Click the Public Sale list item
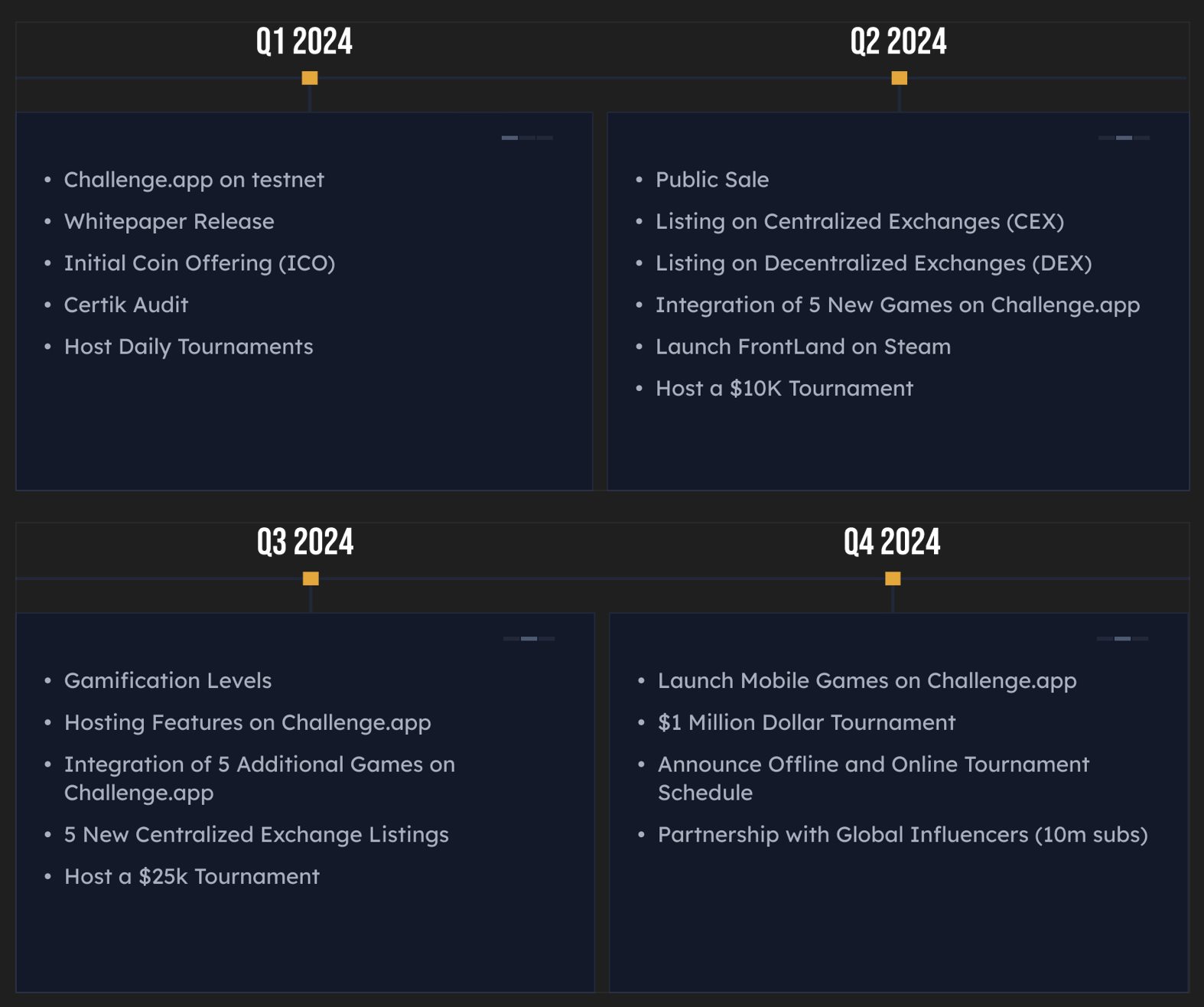The image size is (1204, 1007). coord(712,180)
